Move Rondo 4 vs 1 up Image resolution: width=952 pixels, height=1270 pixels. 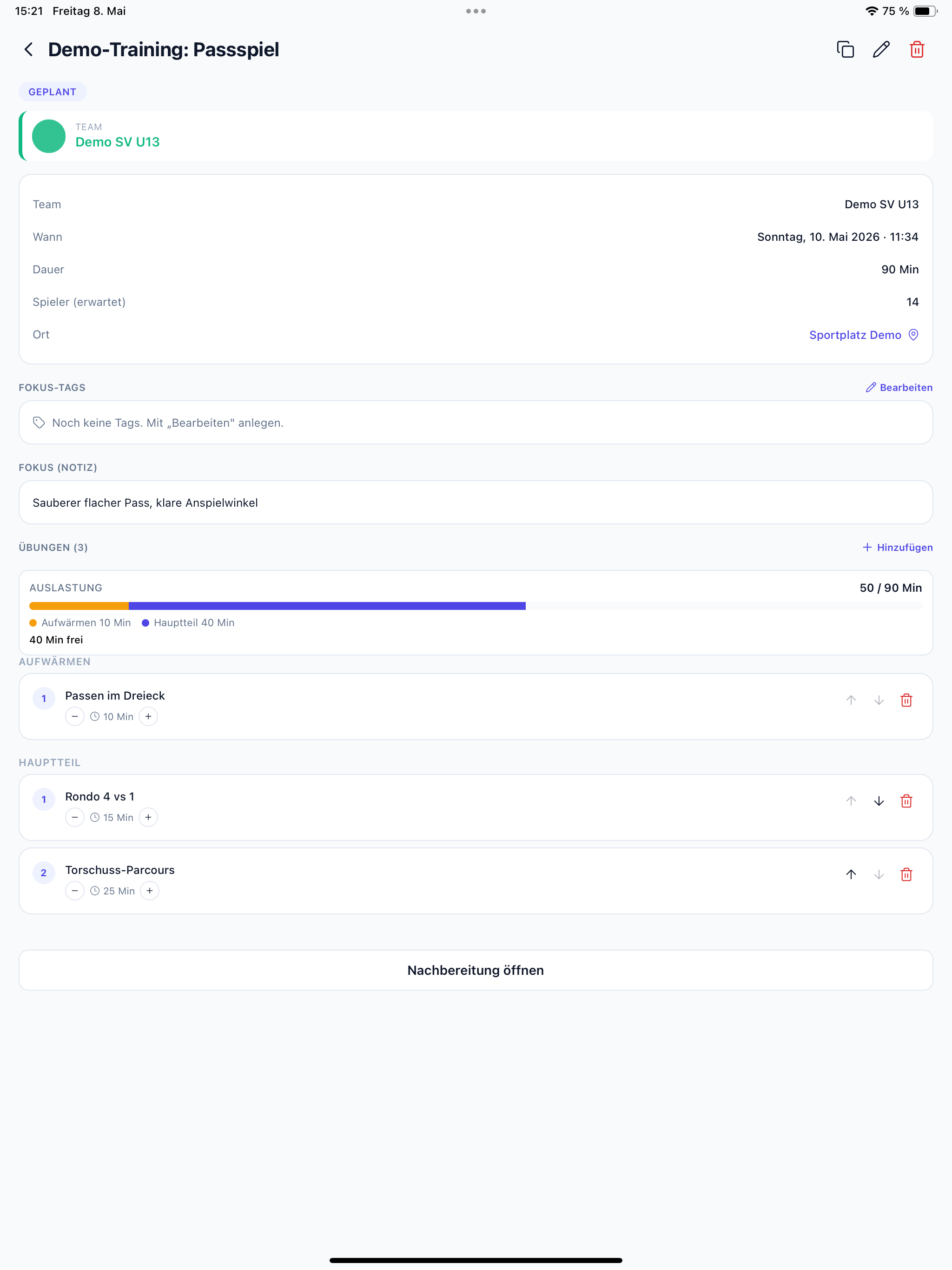[851, 801]
